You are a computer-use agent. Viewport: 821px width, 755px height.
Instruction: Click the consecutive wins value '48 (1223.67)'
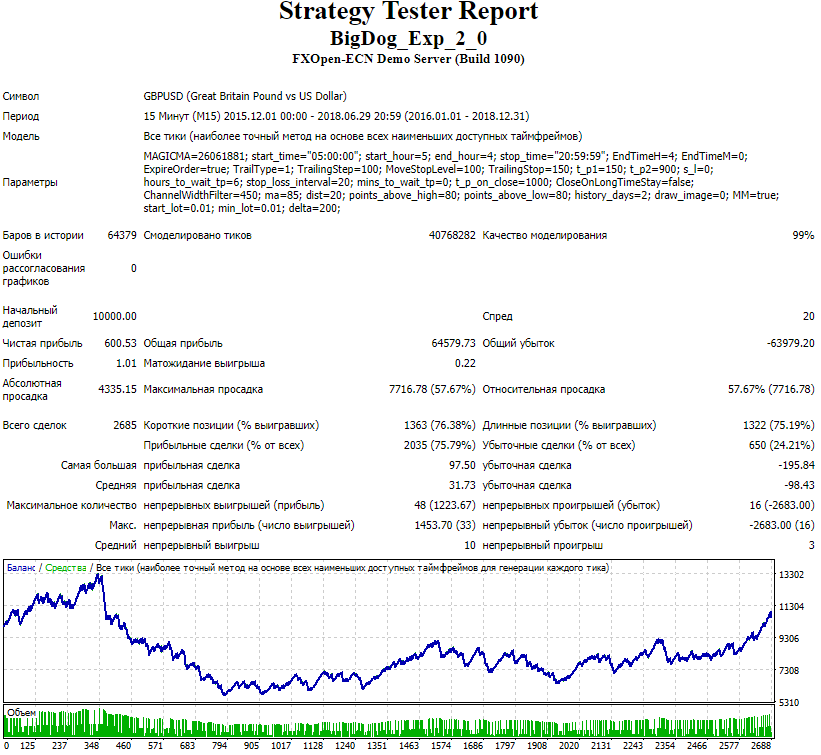(x=445, y=505)
